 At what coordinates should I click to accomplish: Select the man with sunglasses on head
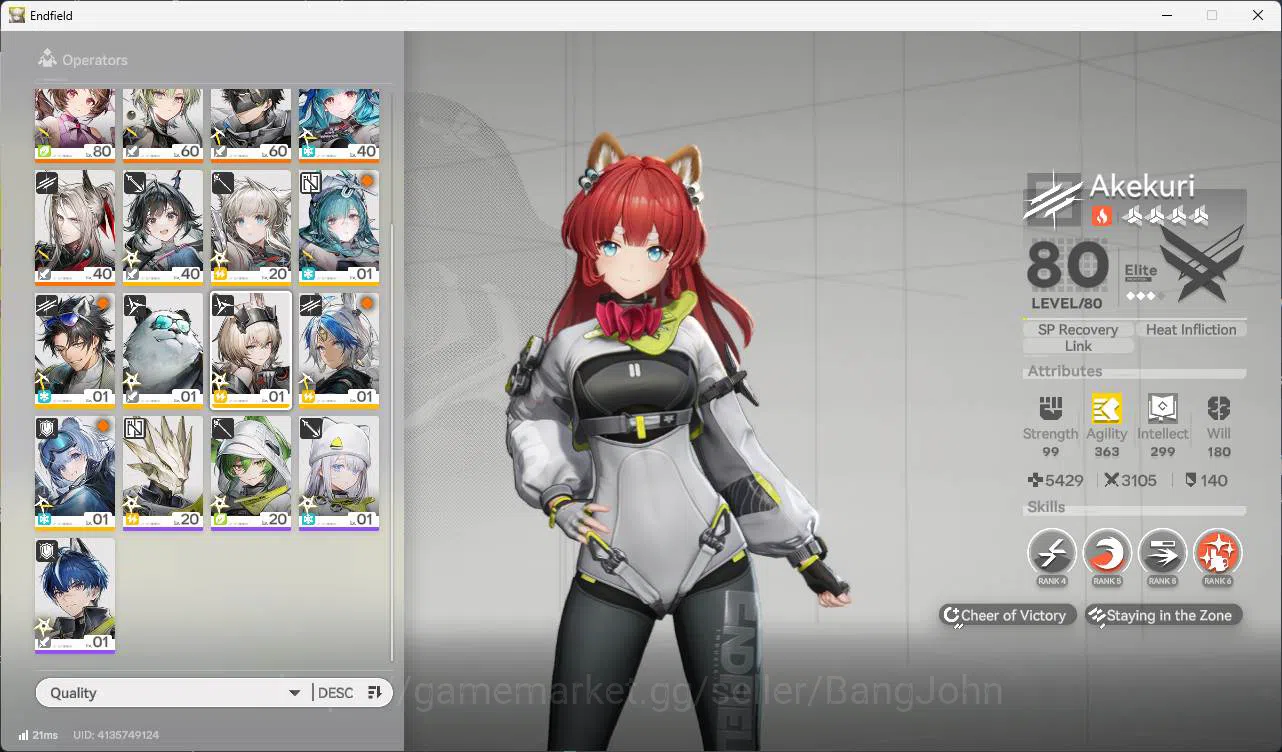coord(75,351)
